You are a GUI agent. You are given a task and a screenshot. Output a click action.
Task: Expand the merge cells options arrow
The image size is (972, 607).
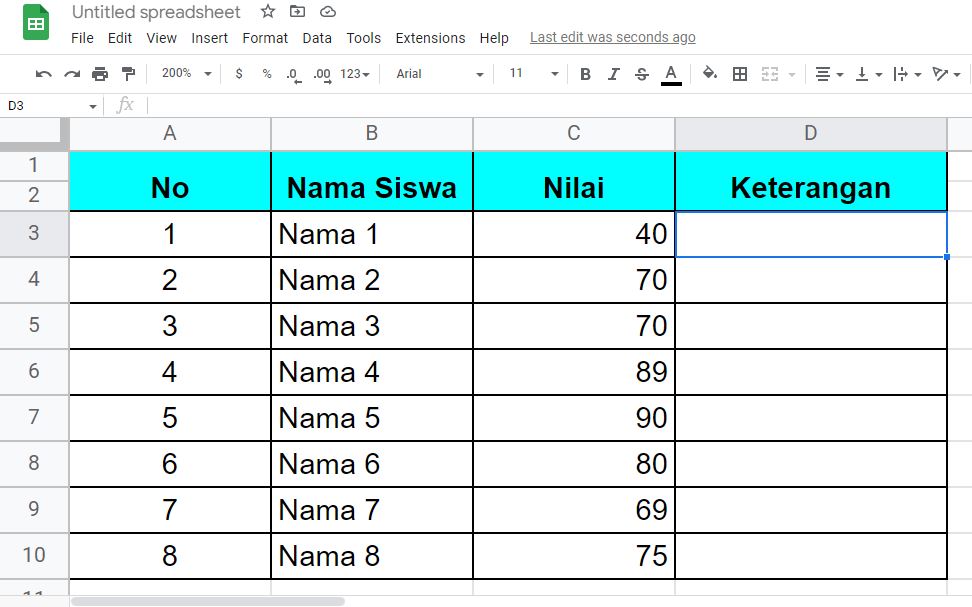pos(792,74)
